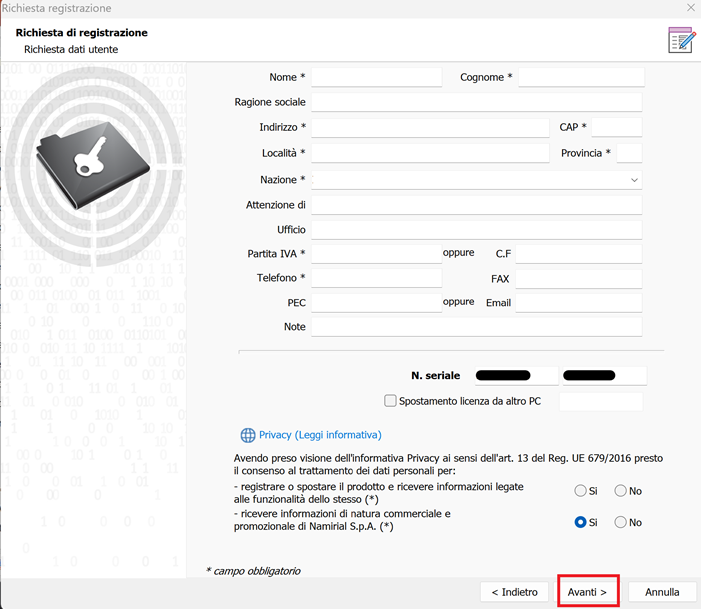
Task: Click the Email input field
Action: [x=578, y=303]
